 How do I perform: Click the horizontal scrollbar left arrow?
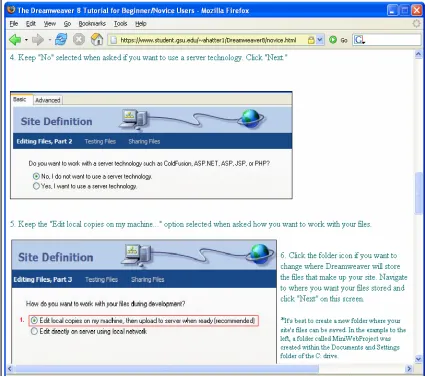[10, 369]
